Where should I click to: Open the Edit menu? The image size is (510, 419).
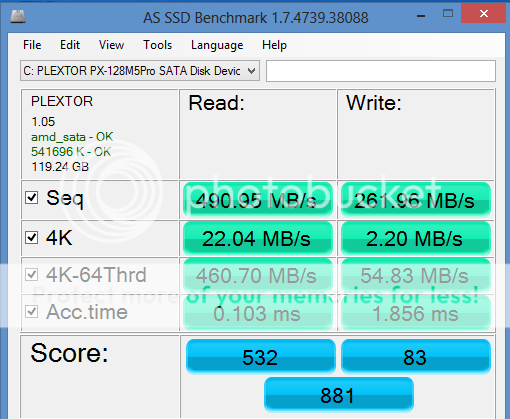(x=70, y=45)
